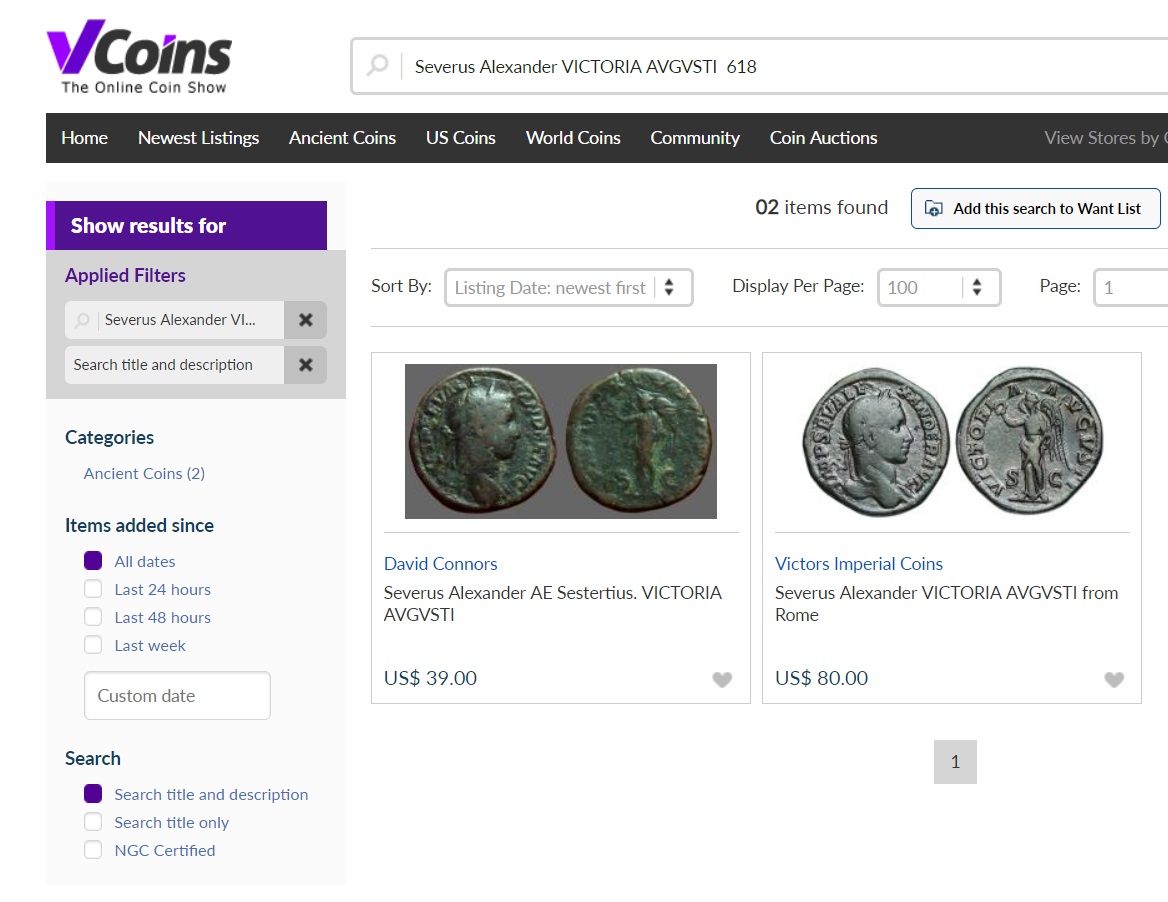Remove the Search title and description filter
This screenshot has width=1168, height=902.
coord(305,365)
